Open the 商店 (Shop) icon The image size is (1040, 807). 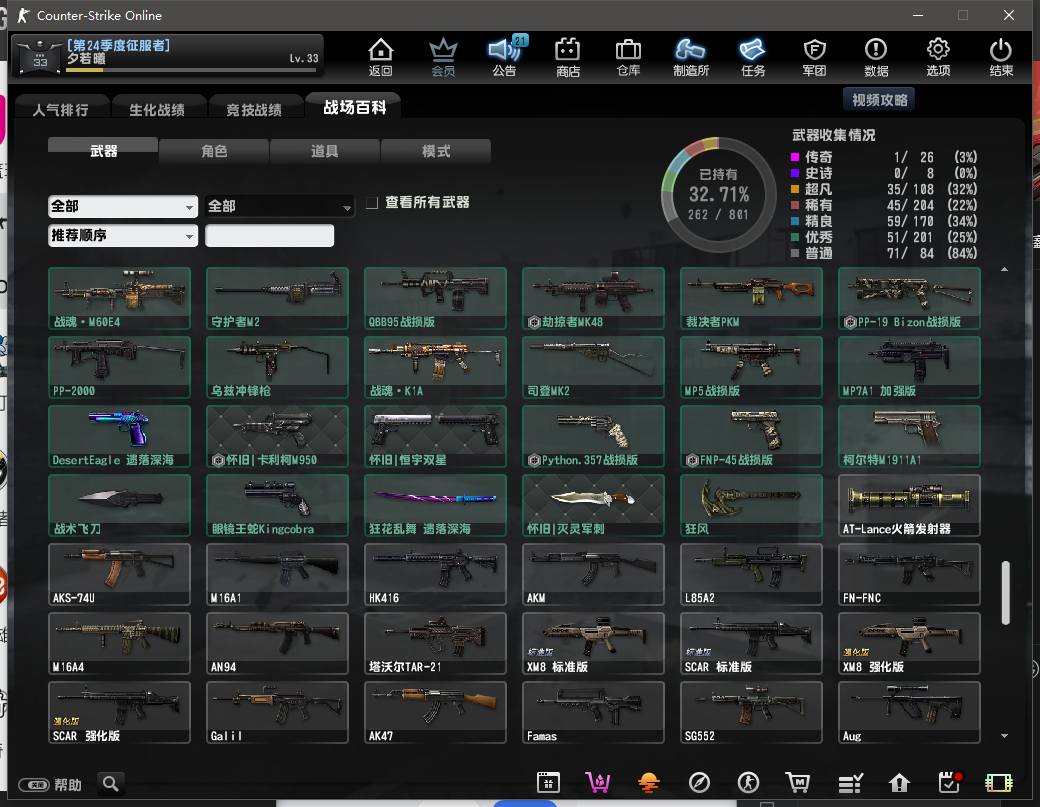(568, 56)
